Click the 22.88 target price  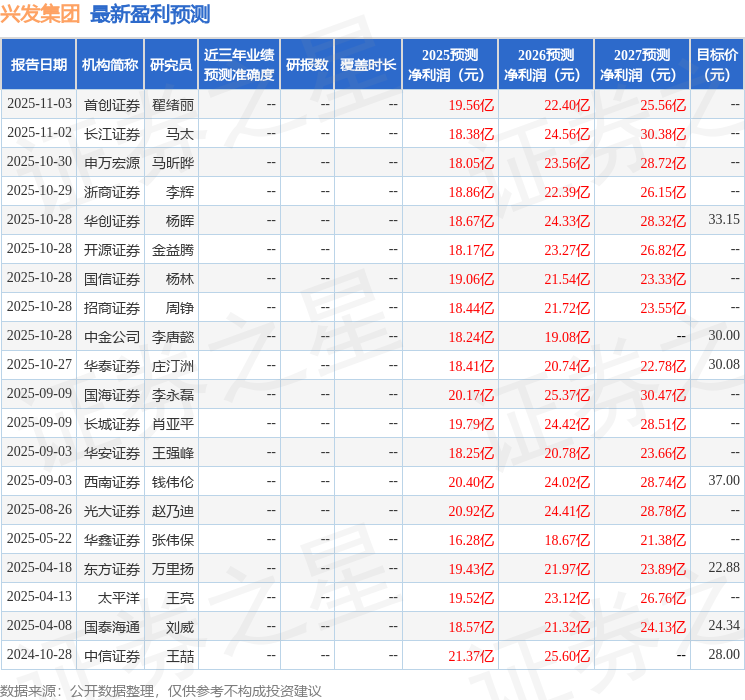click(724, 567)
